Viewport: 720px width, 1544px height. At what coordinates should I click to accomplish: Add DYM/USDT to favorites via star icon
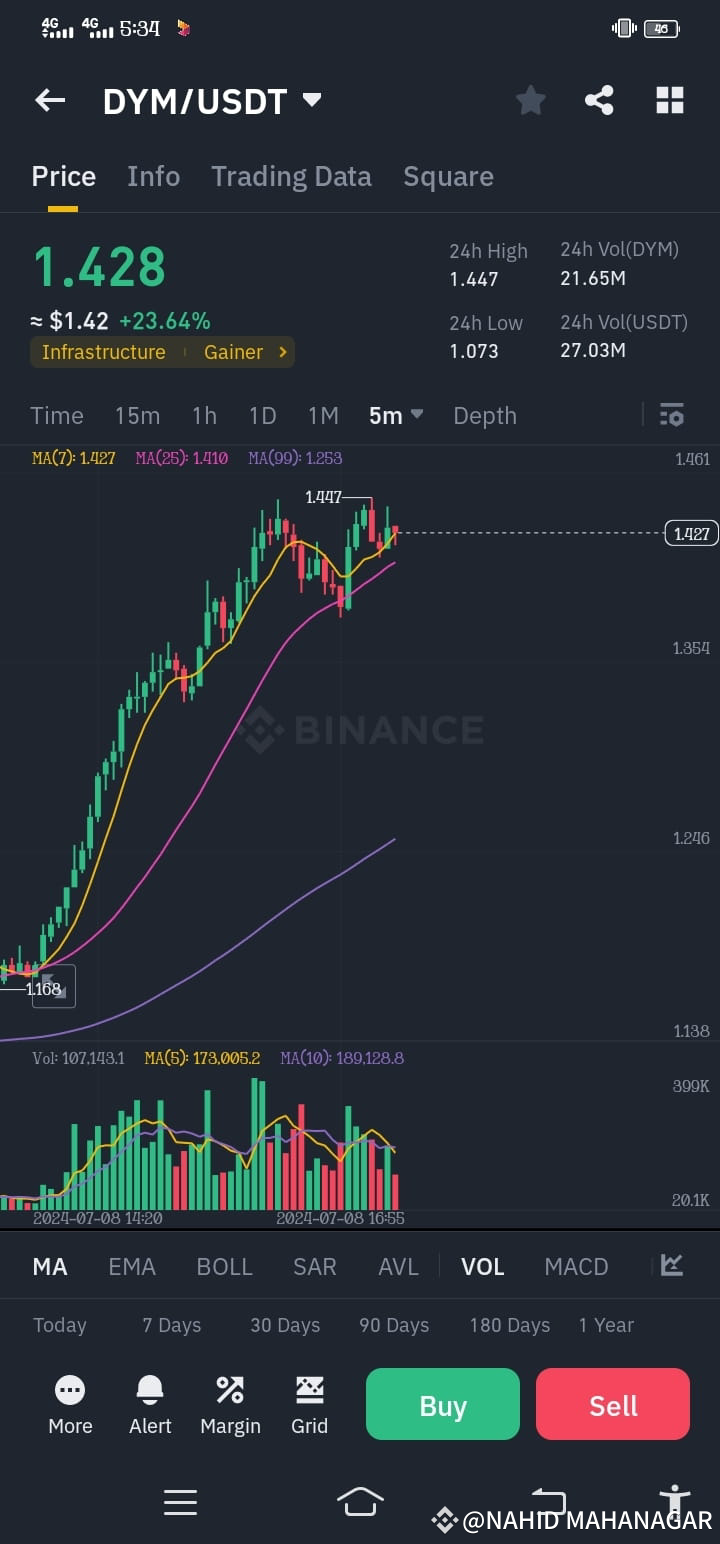530,100
